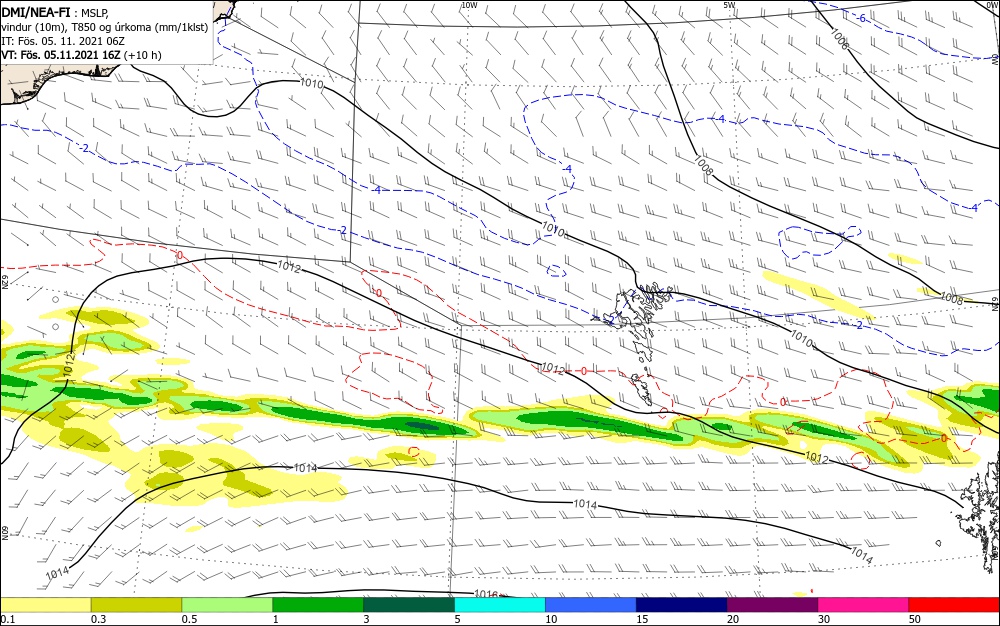Click legend value '30'
Image resolution: width=1000 pixels, height=626 pixels.
point(824,619)
